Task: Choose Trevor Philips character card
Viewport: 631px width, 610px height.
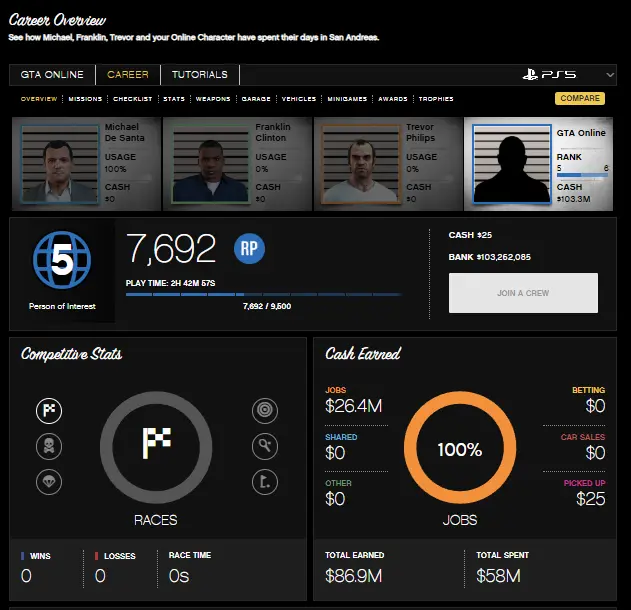Action: [x=387, y=162]
